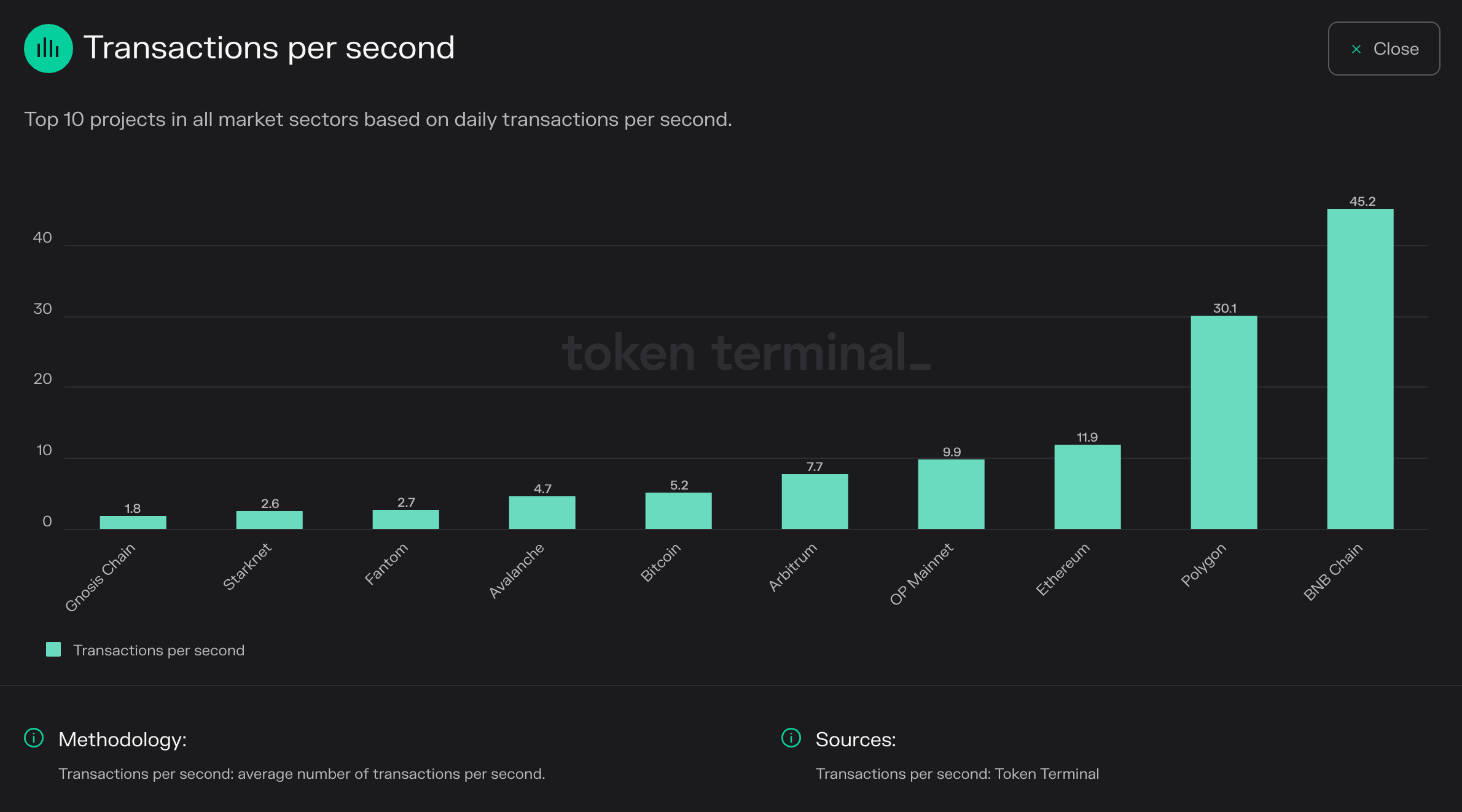The width and height of the screenshot is (1462, 812).
Task: Click the Gnosis Chain axis label
Action: coord(100,577)
